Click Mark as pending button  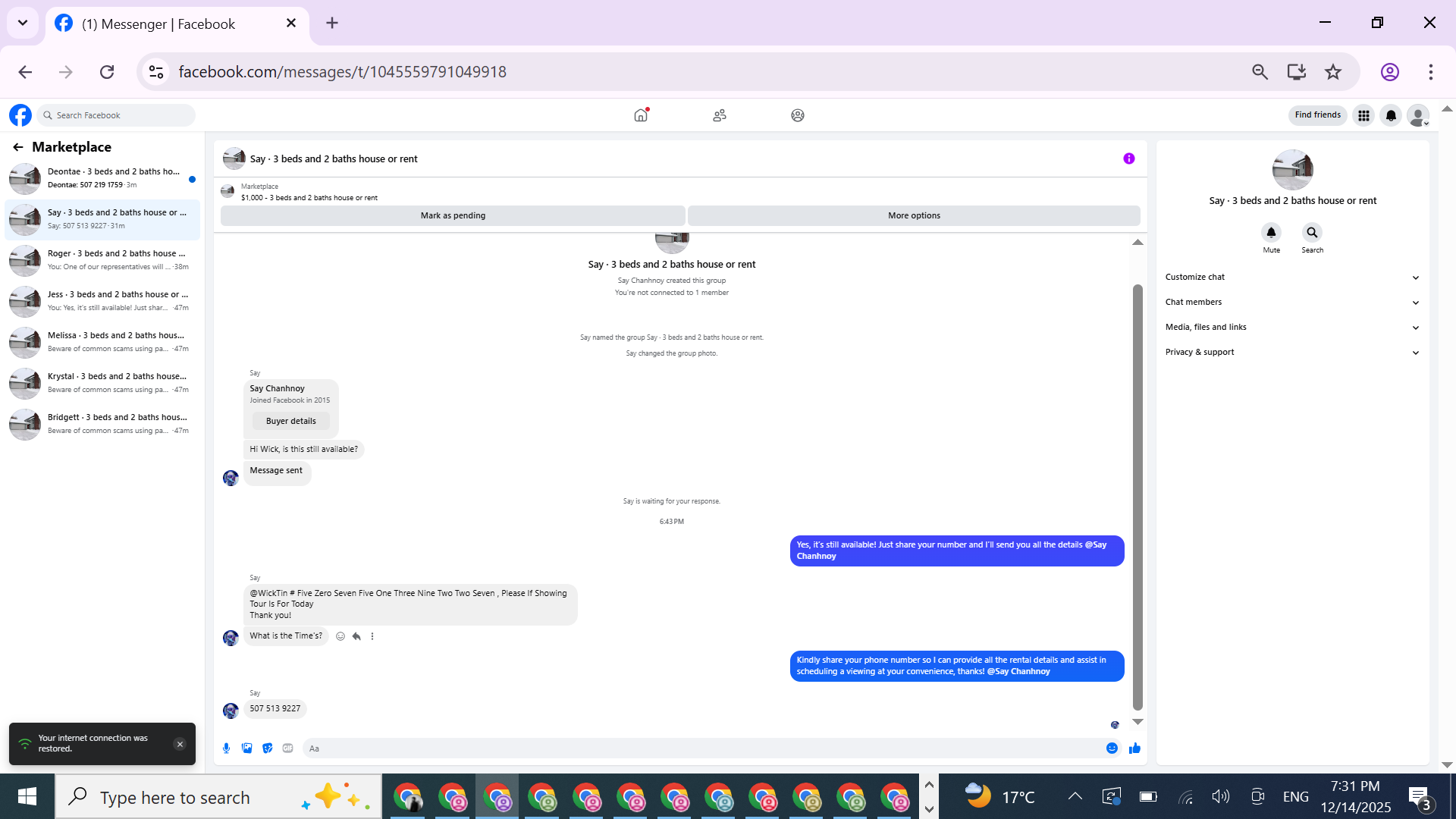[x=453, y=216]
